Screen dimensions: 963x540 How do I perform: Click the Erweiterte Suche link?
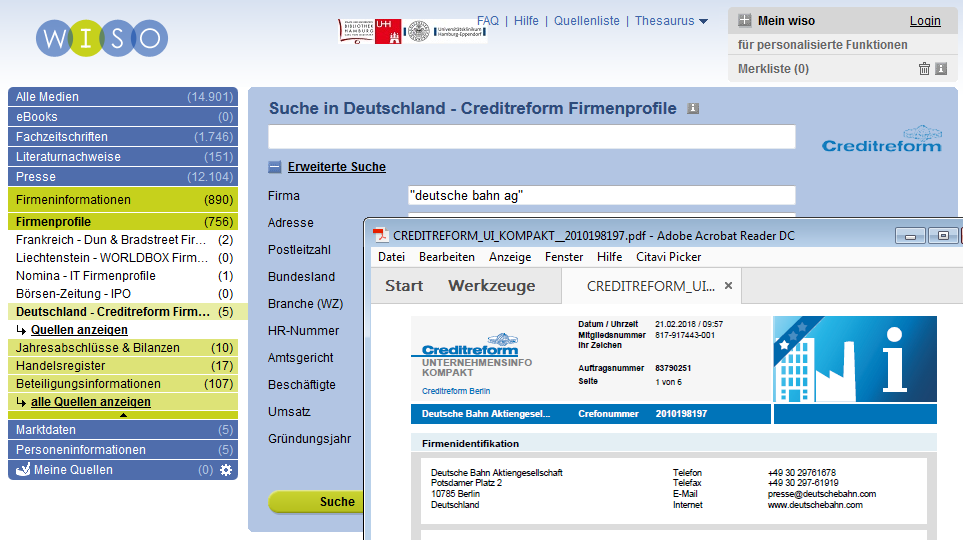point(337,167)
